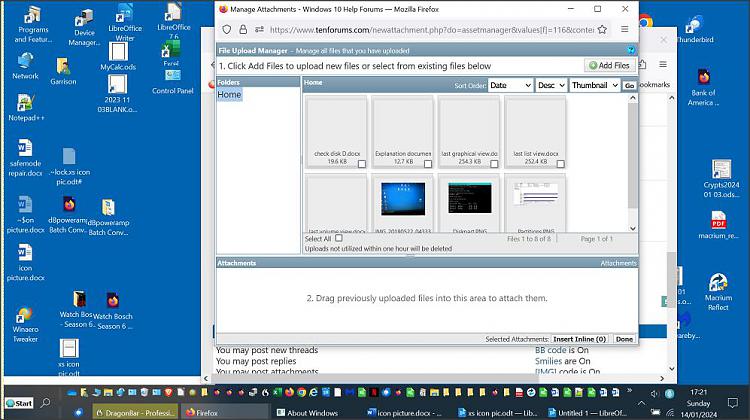Open Smilies link in background page
Image resolution: width=750 pixels, height=420 pixels.
(548, 361)
